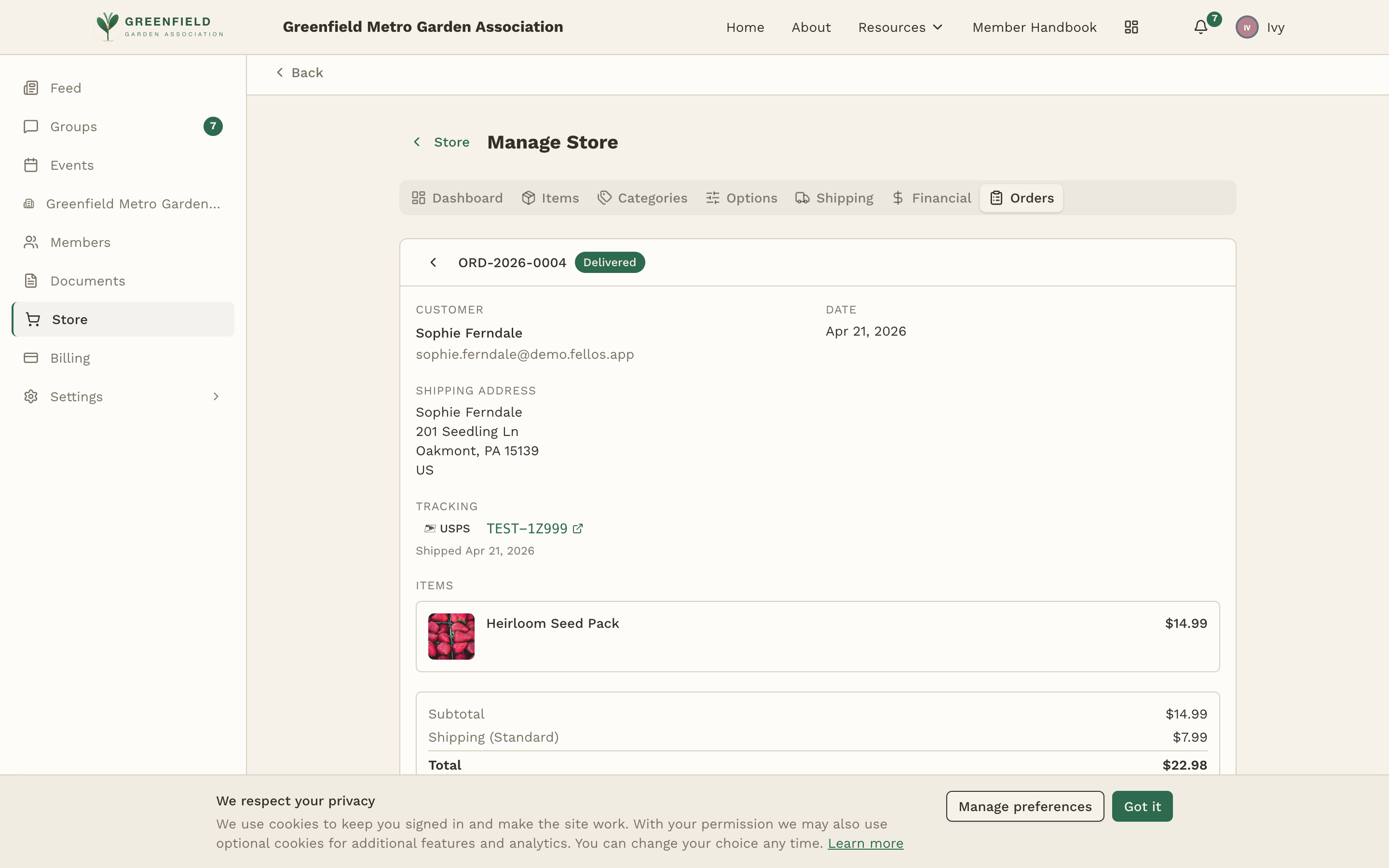Click the Dashboard tab grid icon
1389x868 pixels.
(419, 198)
